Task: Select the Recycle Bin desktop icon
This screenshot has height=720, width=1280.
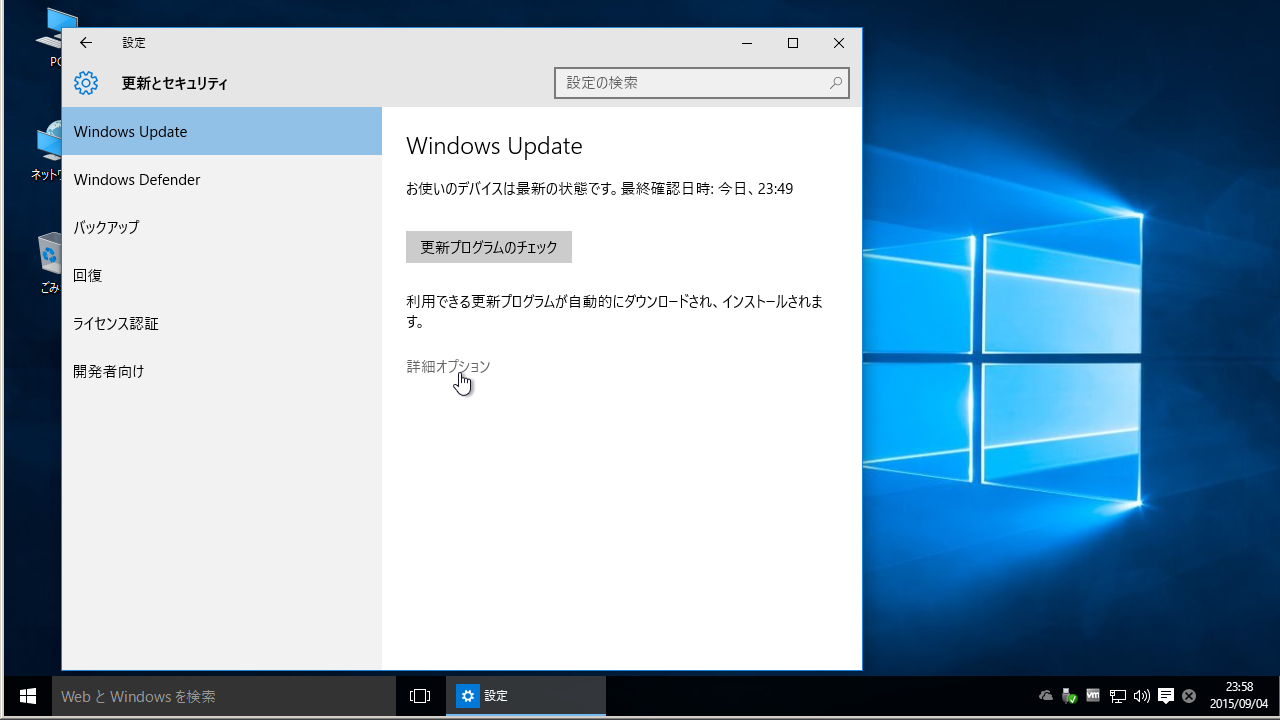Action: coord(50,263)
